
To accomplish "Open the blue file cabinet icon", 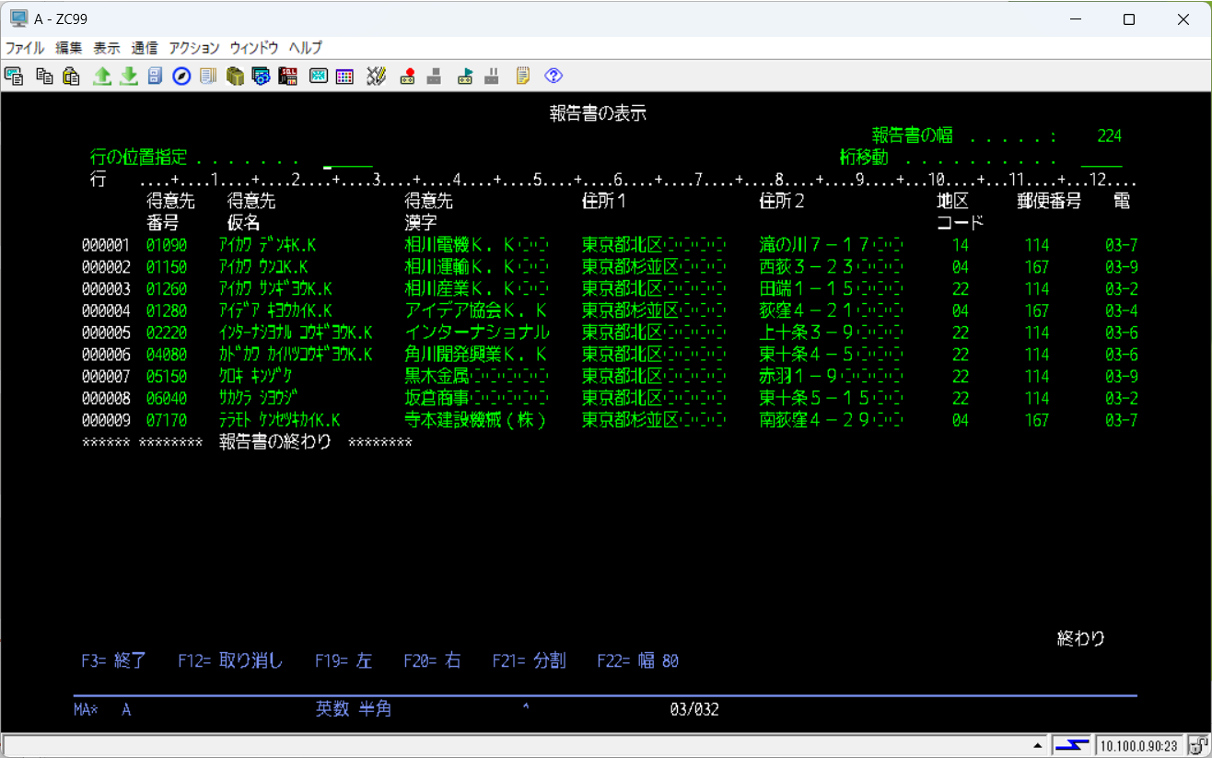I will point(155,76).
